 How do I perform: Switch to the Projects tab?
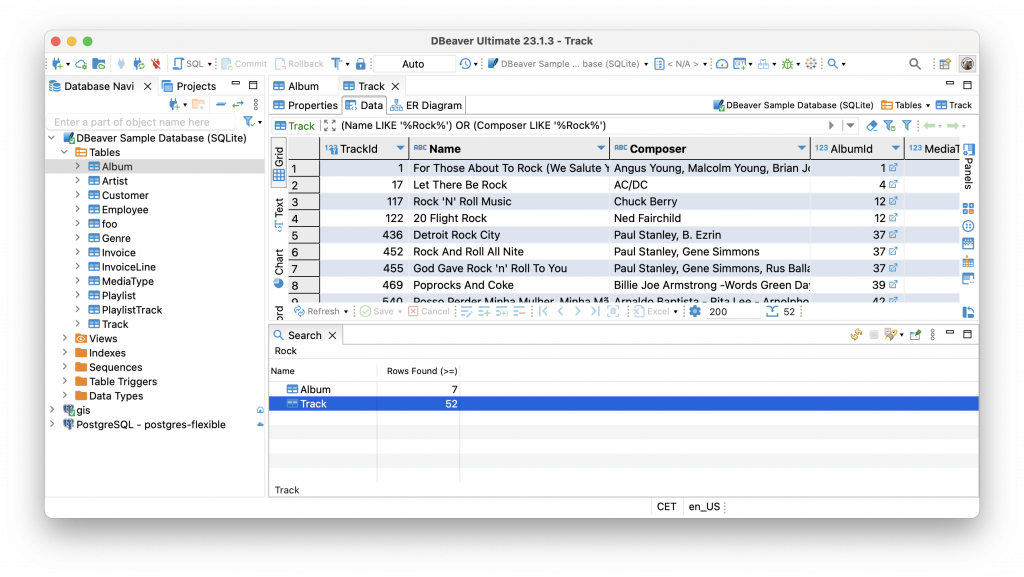[189, 86]
